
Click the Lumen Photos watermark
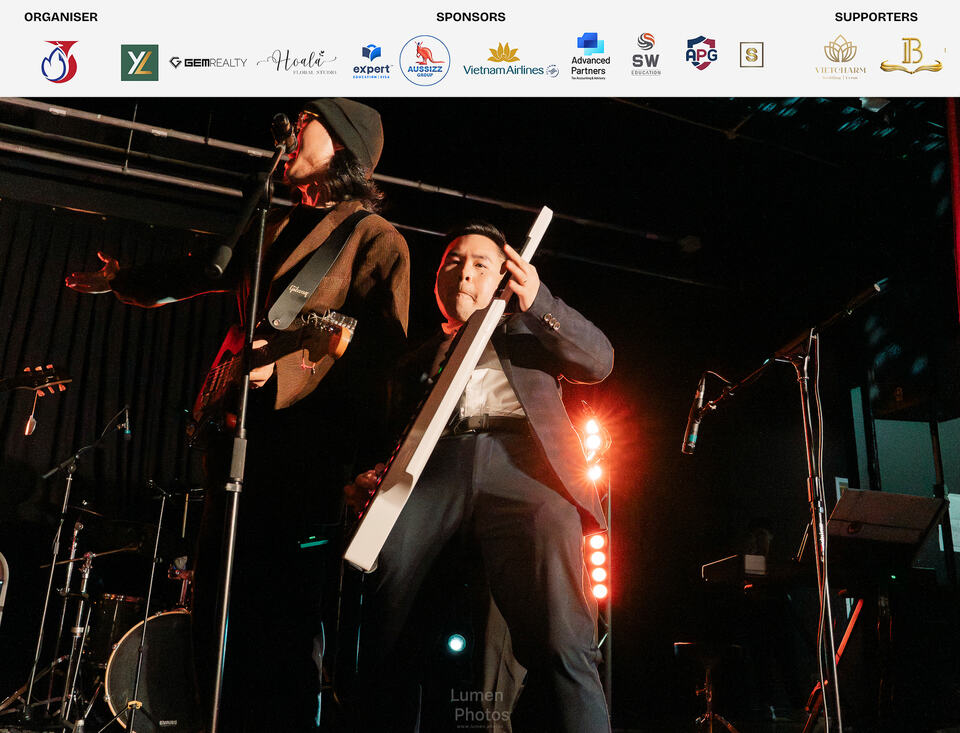[x=480, y=705]
